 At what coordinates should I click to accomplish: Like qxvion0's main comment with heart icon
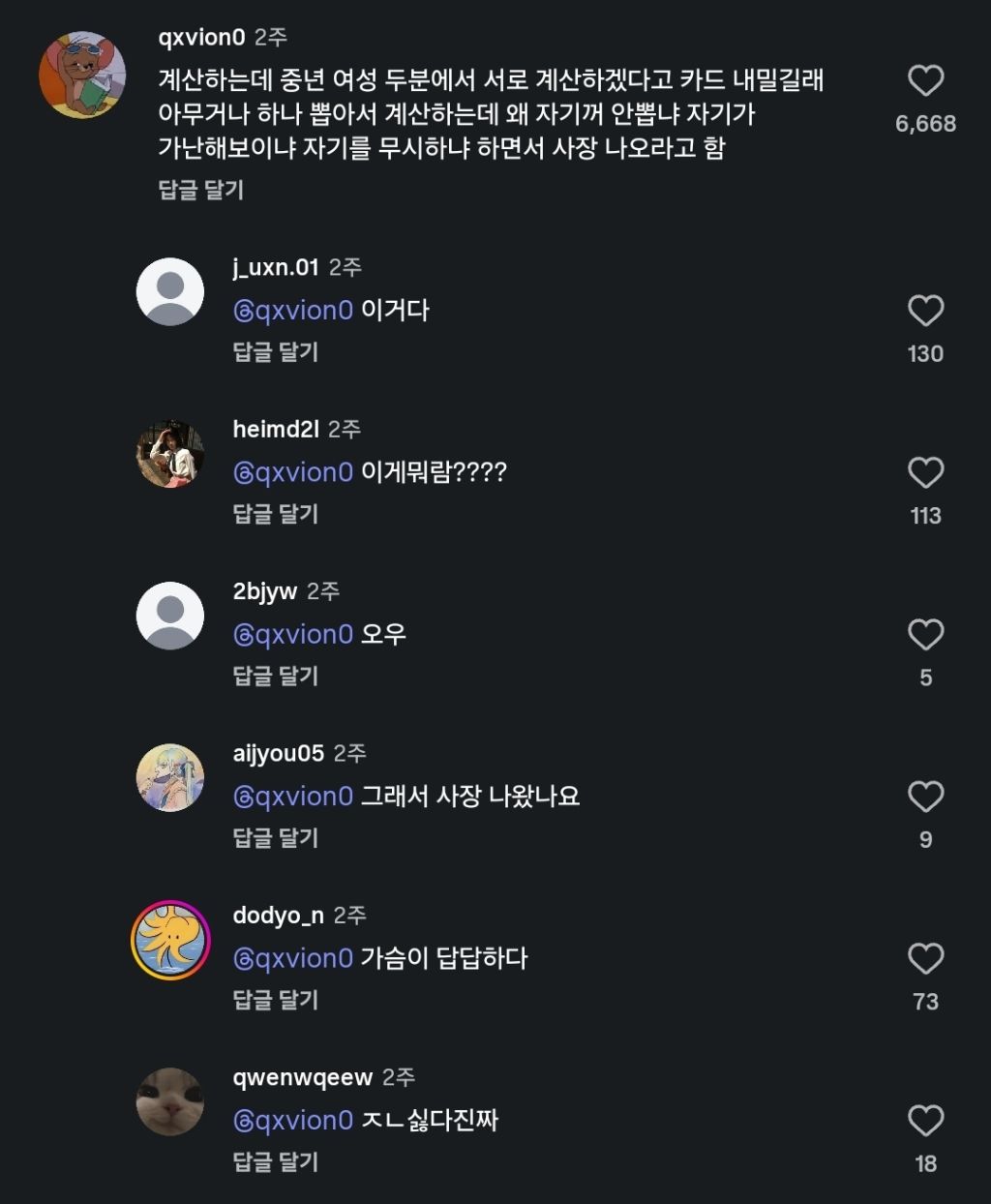925,80
